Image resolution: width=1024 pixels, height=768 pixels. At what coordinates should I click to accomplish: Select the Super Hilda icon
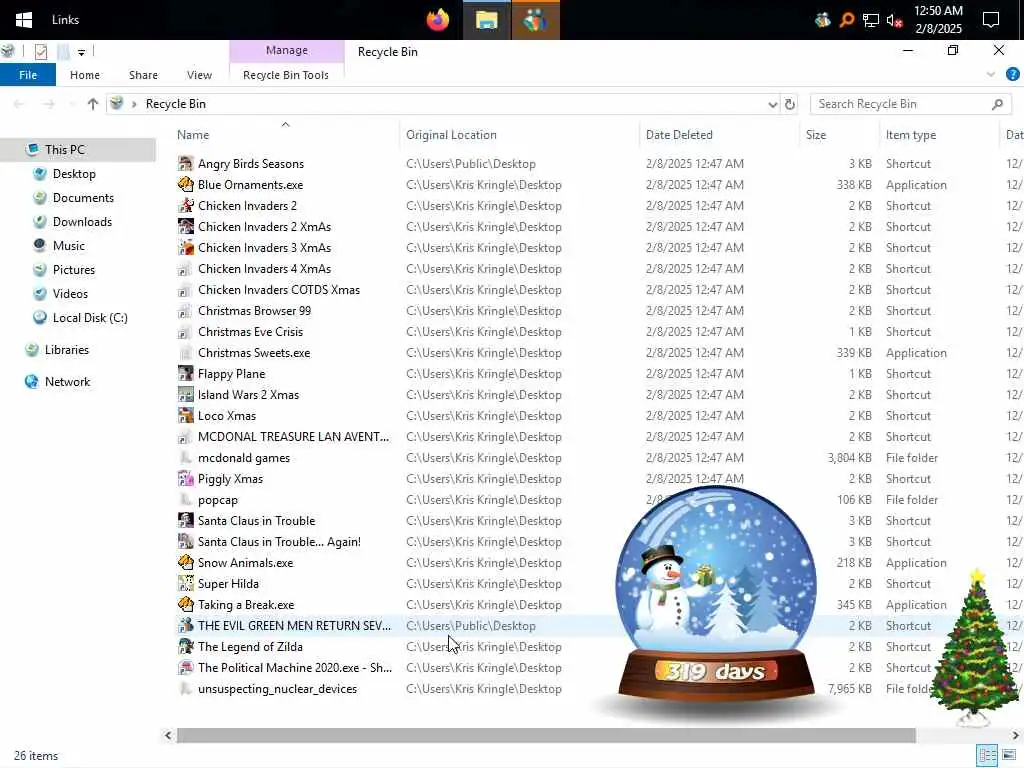click(x=185, y=584)
